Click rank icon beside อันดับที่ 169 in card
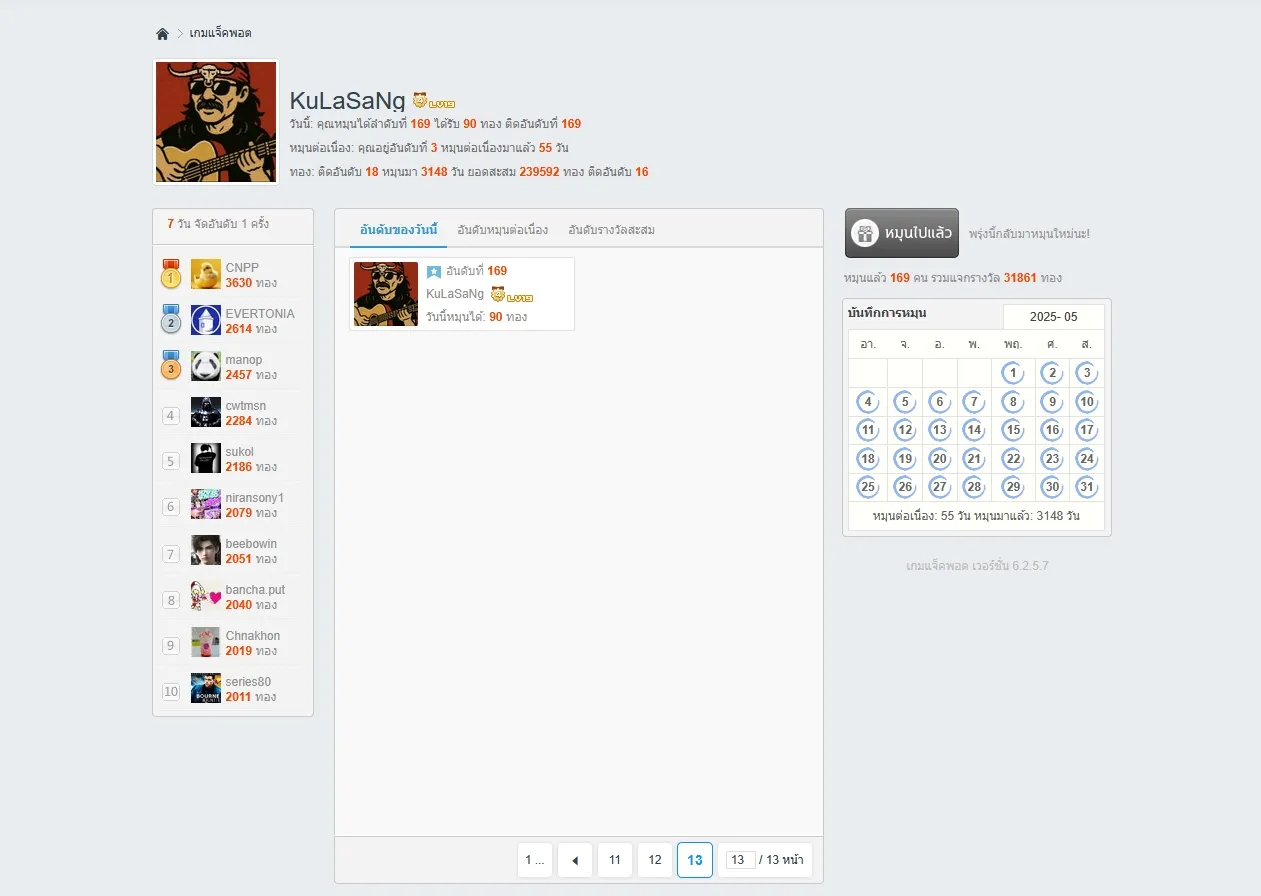This screenshot has height=896, width=1261. 434,271
